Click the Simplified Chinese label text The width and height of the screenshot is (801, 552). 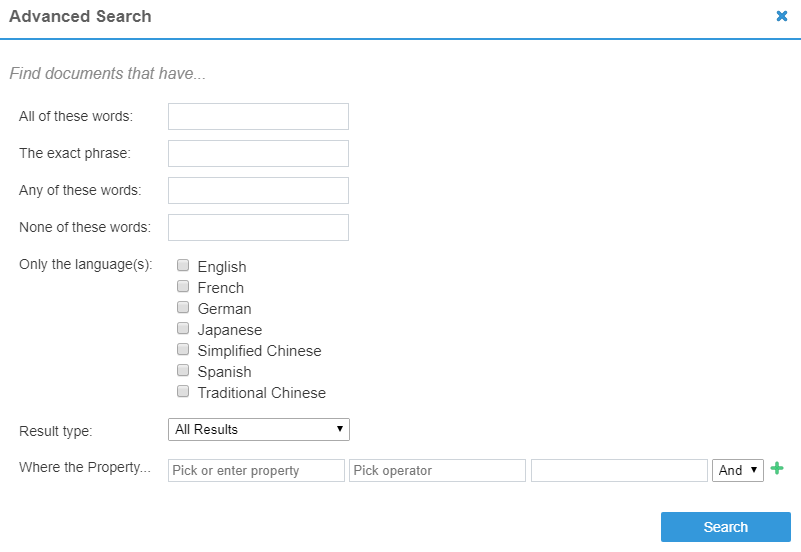tap(259, 351)
